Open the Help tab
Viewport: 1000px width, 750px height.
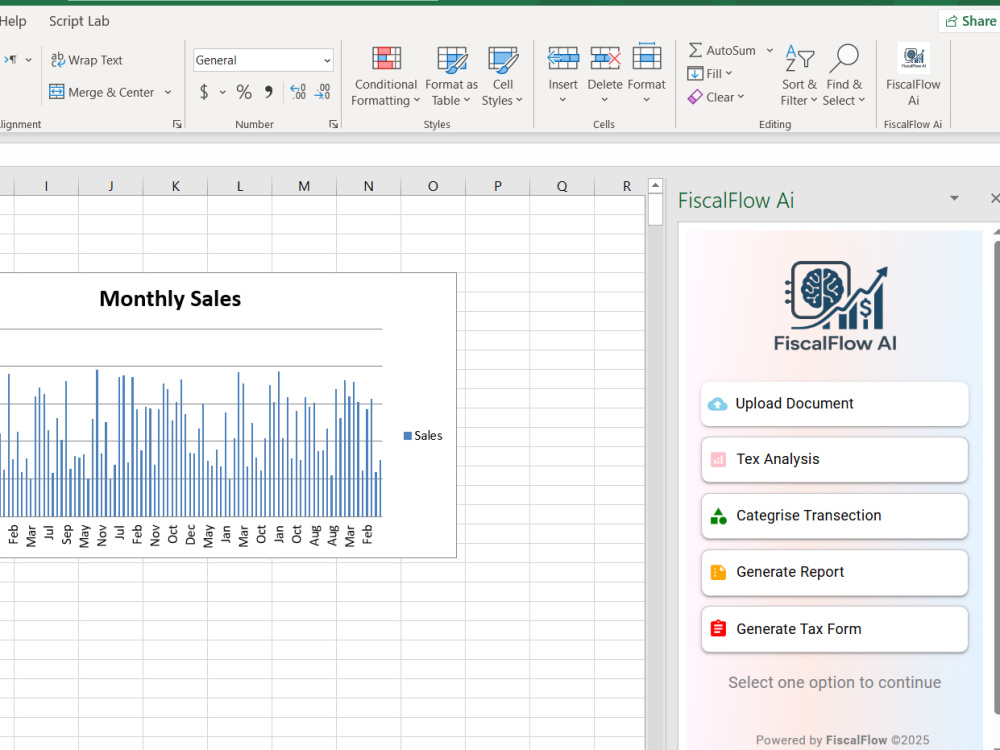[13, 21]
